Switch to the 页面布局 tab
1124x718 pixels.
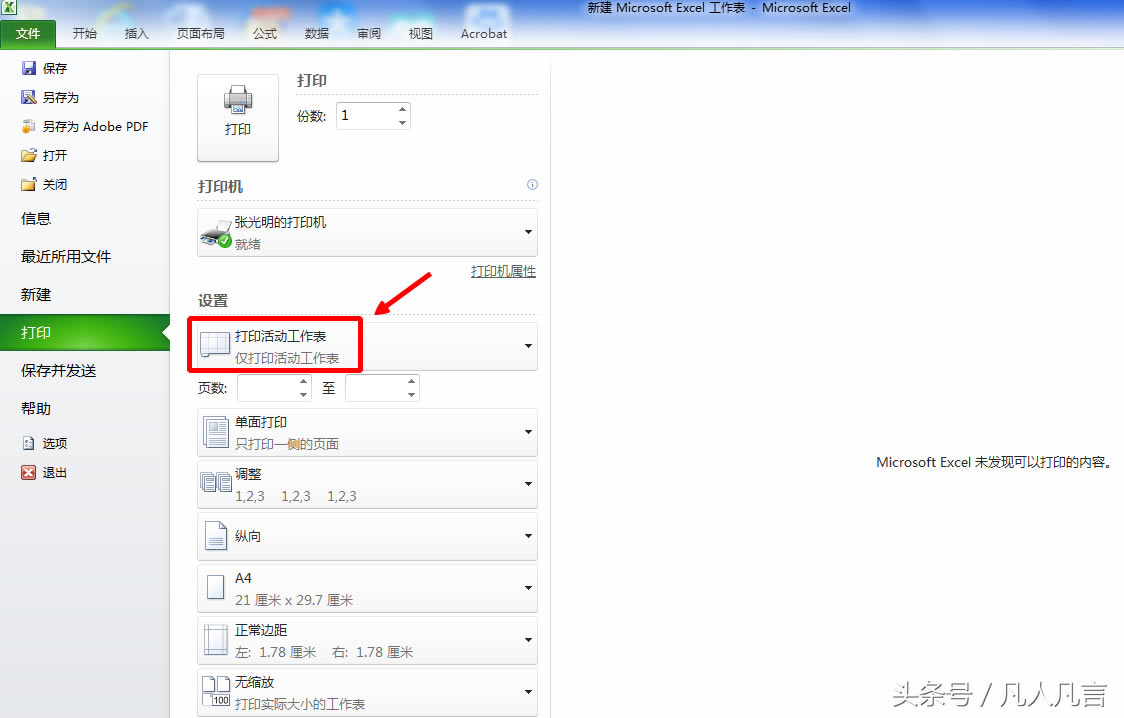[201, 34]
